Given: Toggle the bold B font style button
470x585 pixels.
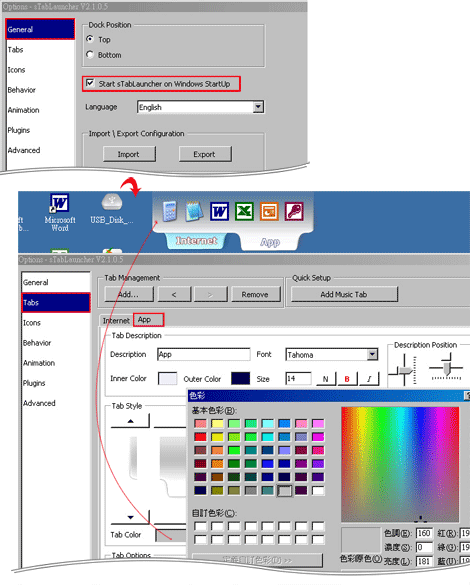Looking at the screenshot, I should coord(347,379).
